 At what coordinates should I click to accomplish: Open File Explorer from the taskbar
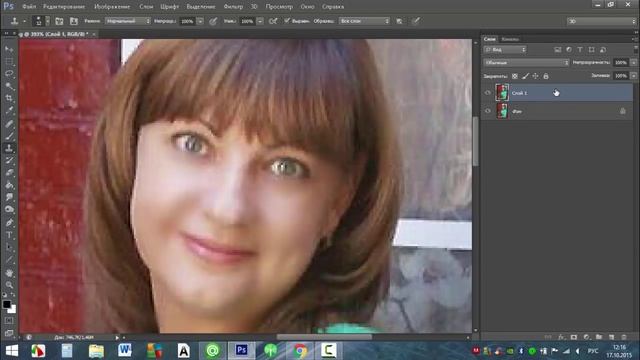(96, 351)
